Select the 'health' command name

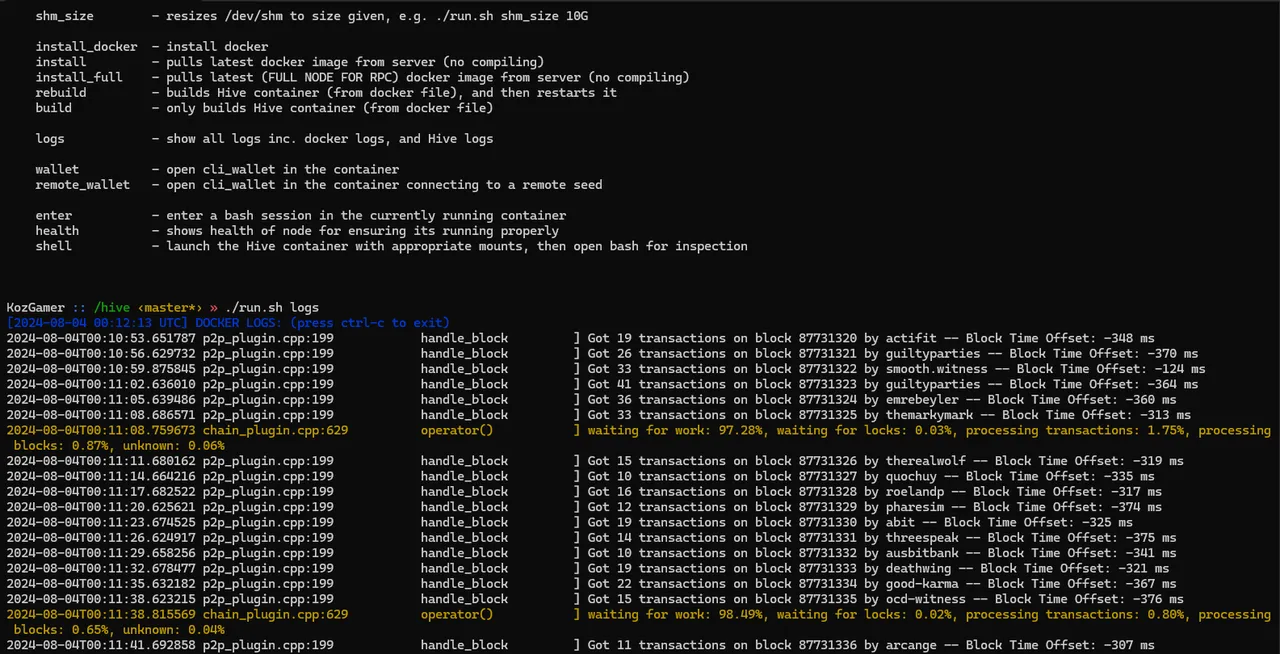57,231
